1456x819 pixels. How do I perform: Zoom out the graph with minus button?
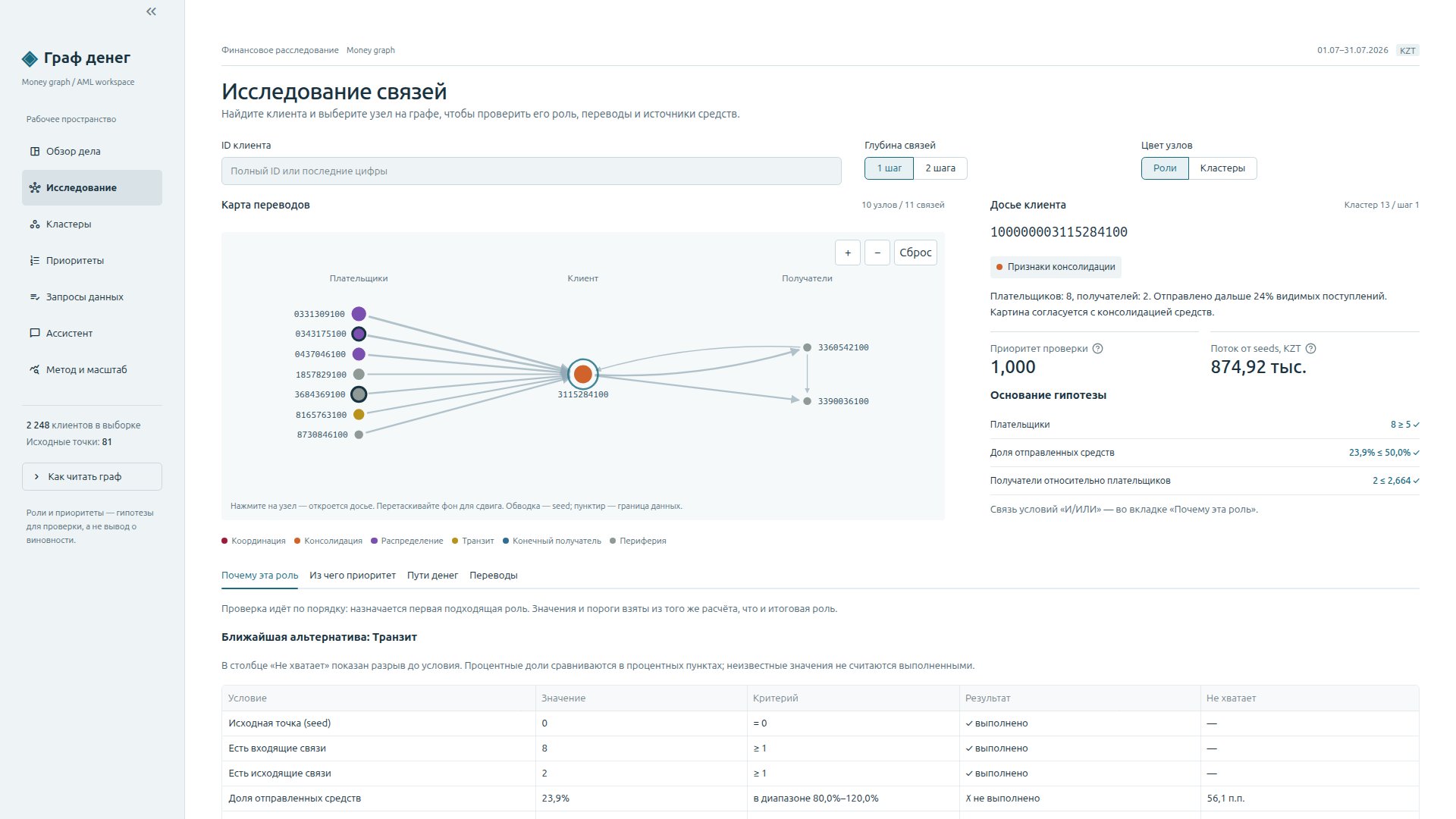coord(877,253)
